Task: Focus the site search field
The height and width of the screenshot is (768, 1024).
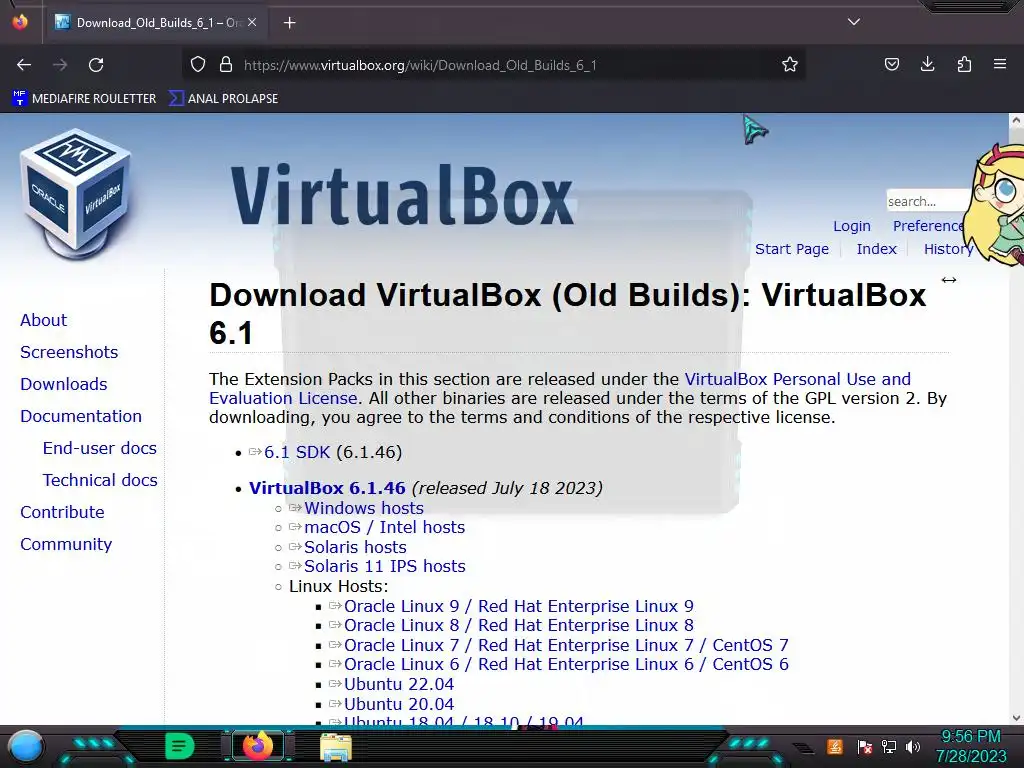Action: click(927, 201)
